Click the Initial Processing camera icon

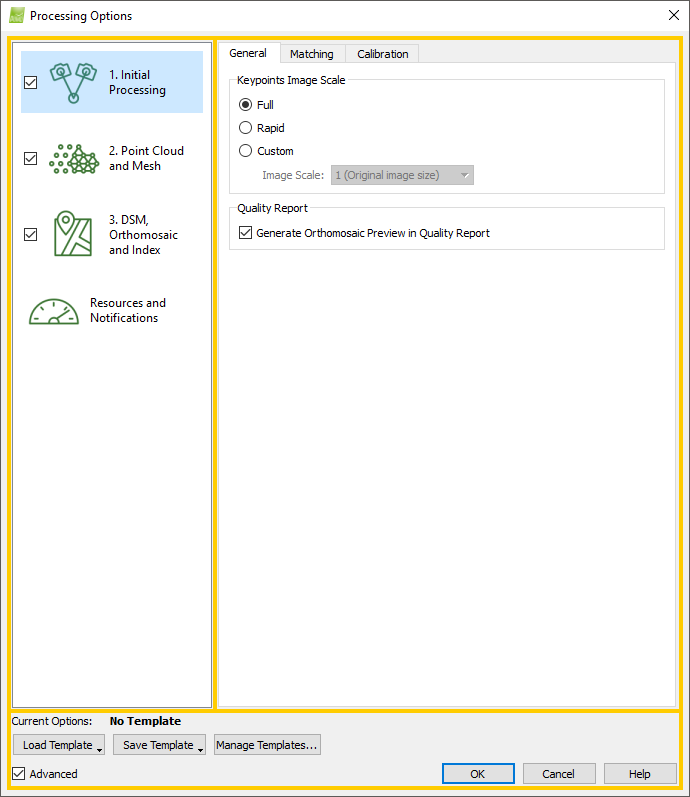point(72,83)
